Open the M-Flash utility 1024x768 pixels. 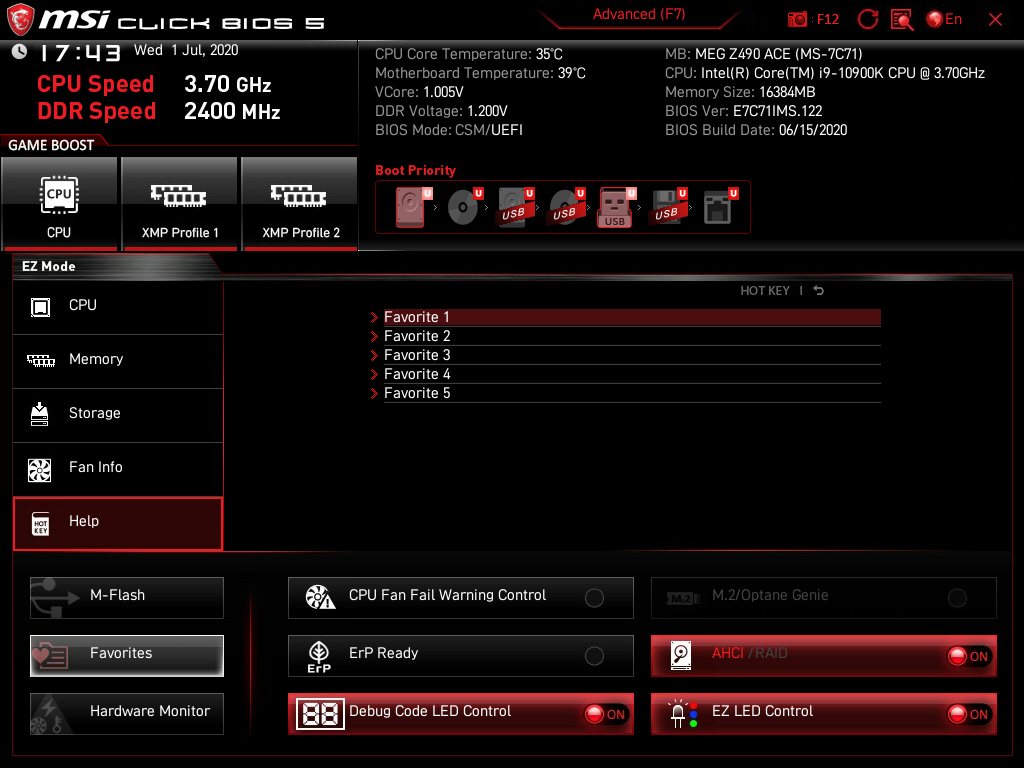127,598
